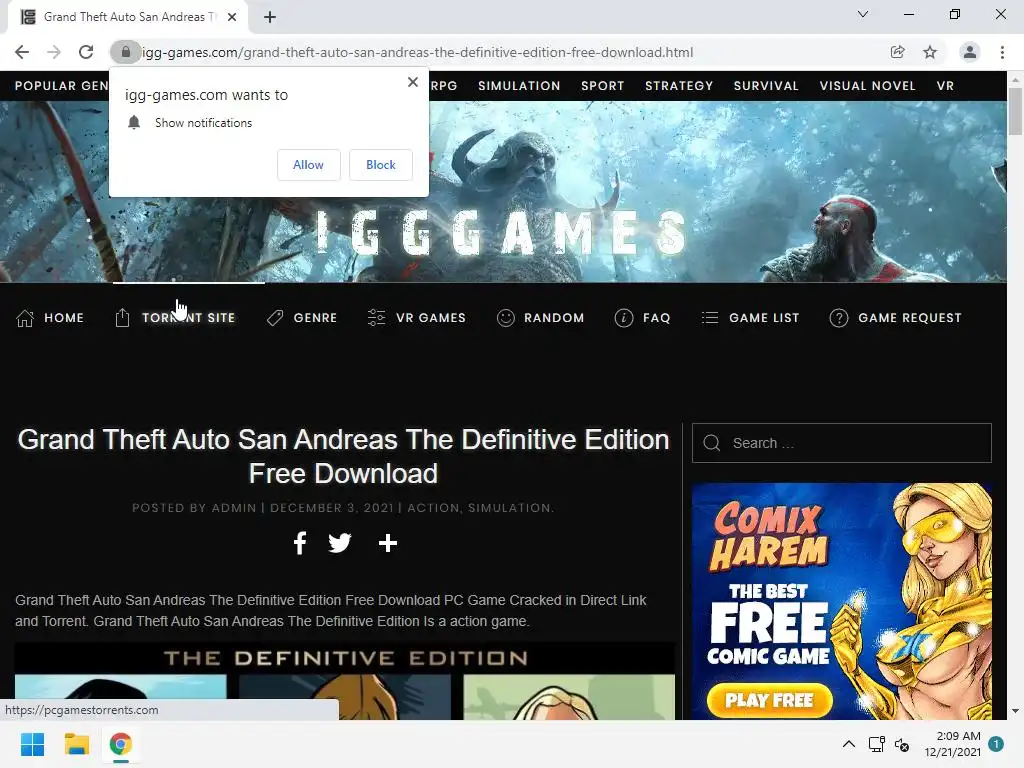1024x768 pixels.
Task: Click the lock site info icon
Action: point(125,52)
